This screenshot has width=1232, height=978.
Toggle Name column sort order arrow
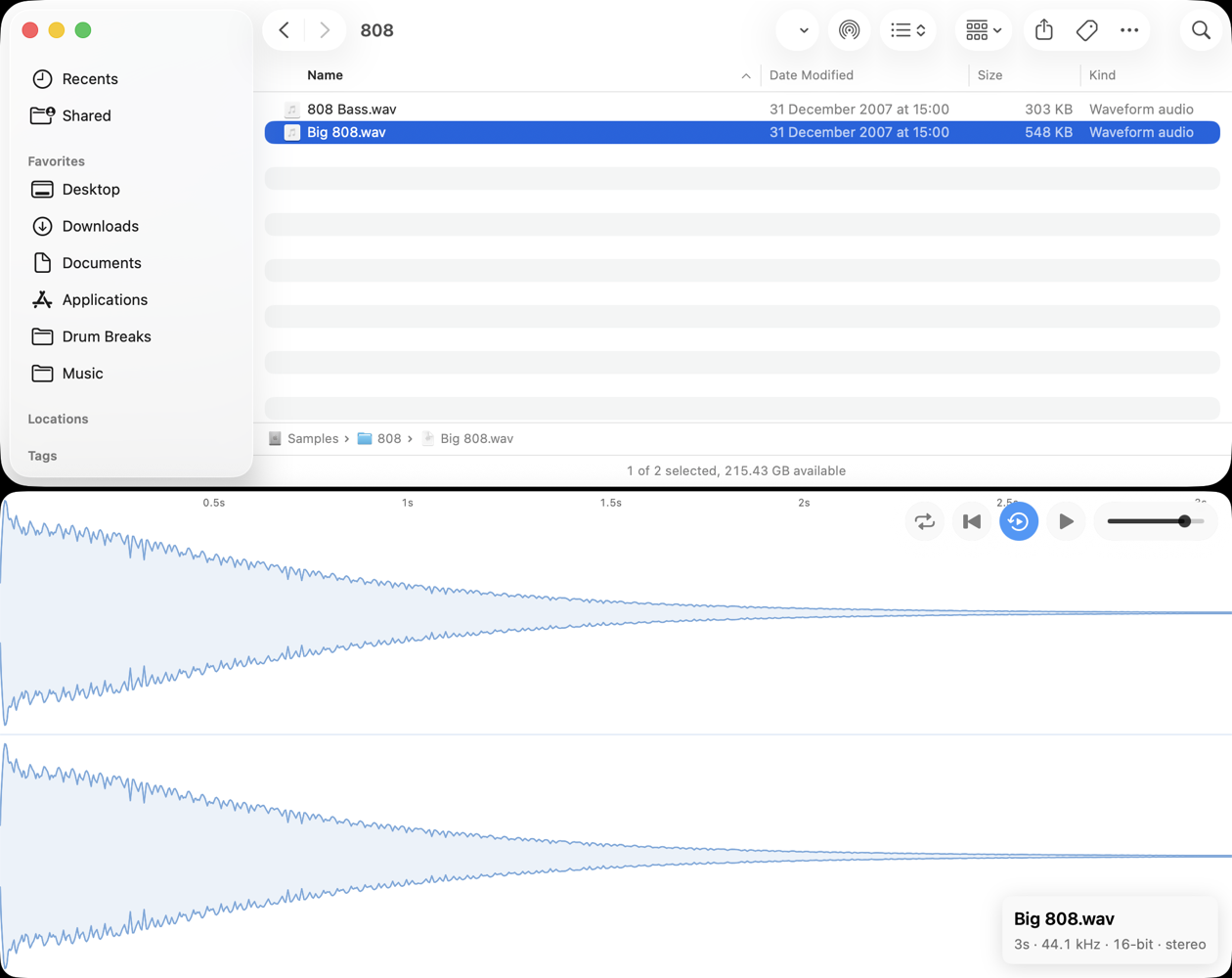click(x=746, y=75)
